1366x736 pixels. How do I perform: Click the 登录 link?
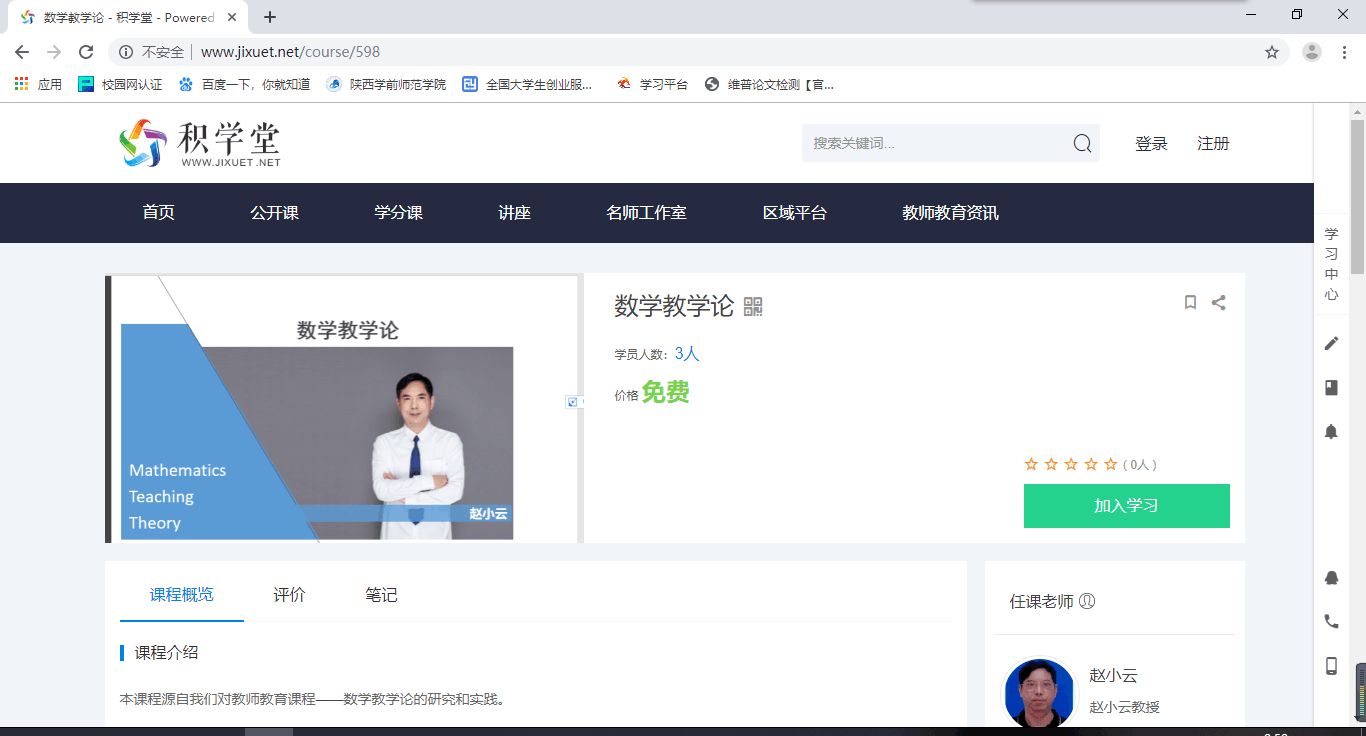[1151, 144]
